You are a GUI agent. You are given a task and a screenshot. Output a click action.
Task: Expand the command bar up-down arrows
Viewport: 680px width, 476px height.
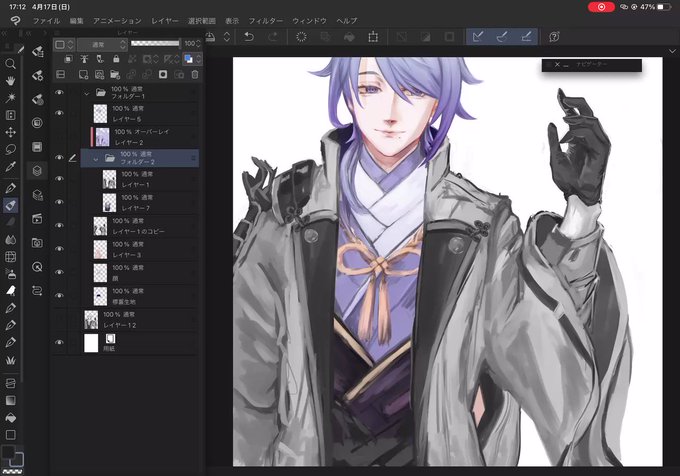[226, 37]
